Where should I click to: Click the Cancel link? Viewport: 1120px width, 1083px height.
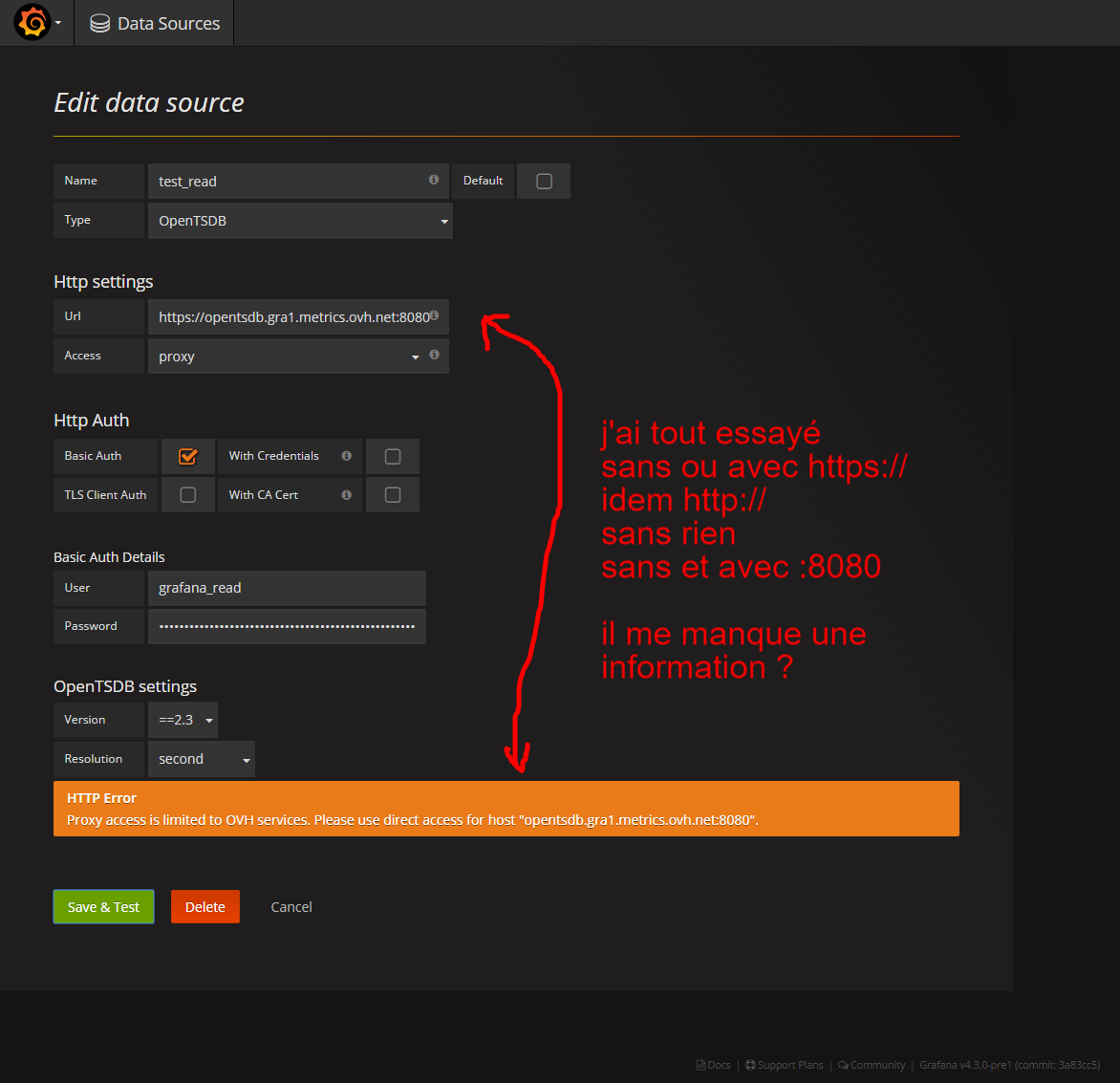pos(291,907)
